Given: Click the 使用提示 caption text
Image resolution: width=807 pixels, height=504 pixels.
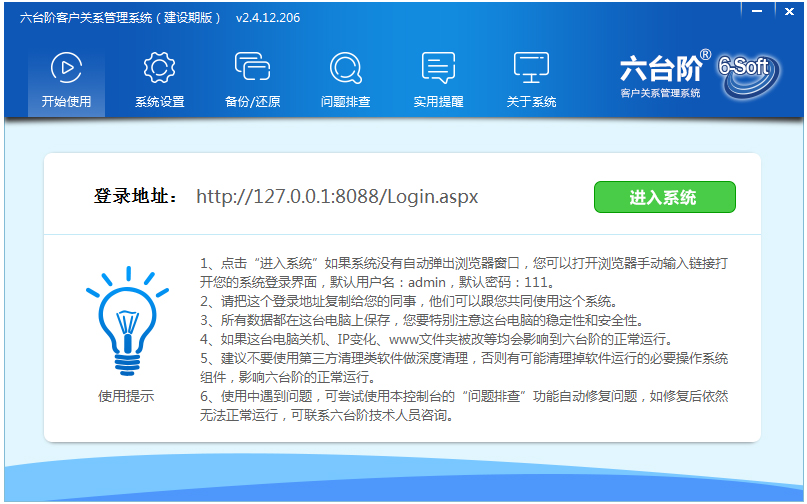Looking at the screenshot, I should (126, 396).
